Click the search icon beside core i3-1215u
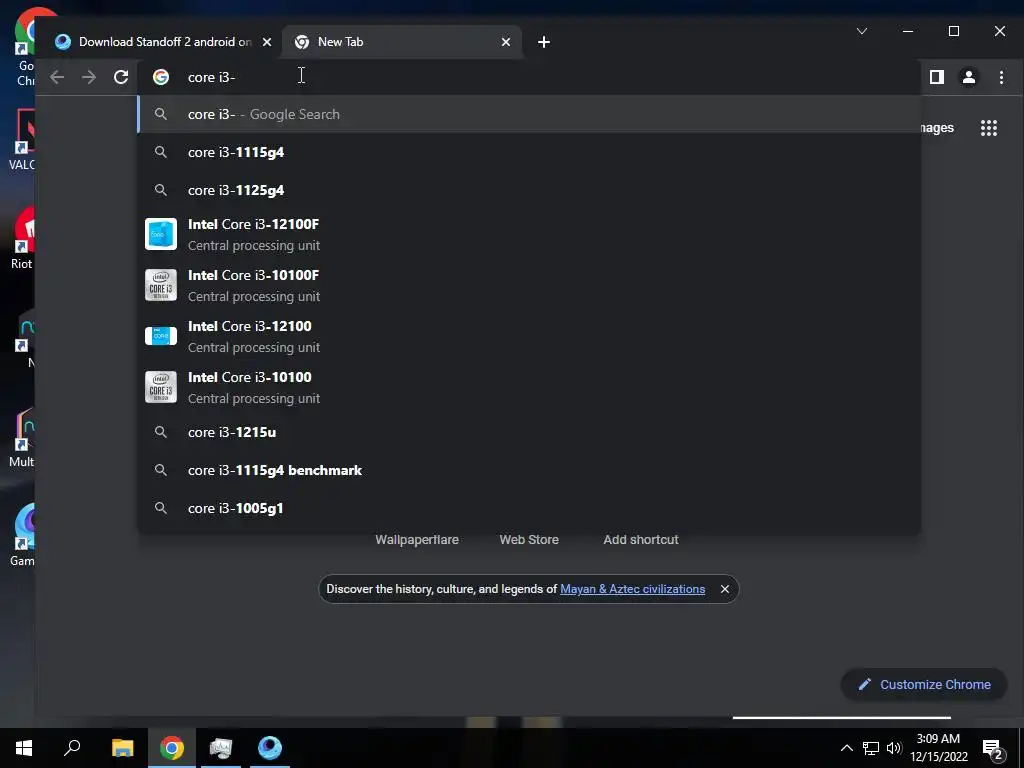Screen dimensions: 1024x768 pyautogui.click(x=161, y=432)
